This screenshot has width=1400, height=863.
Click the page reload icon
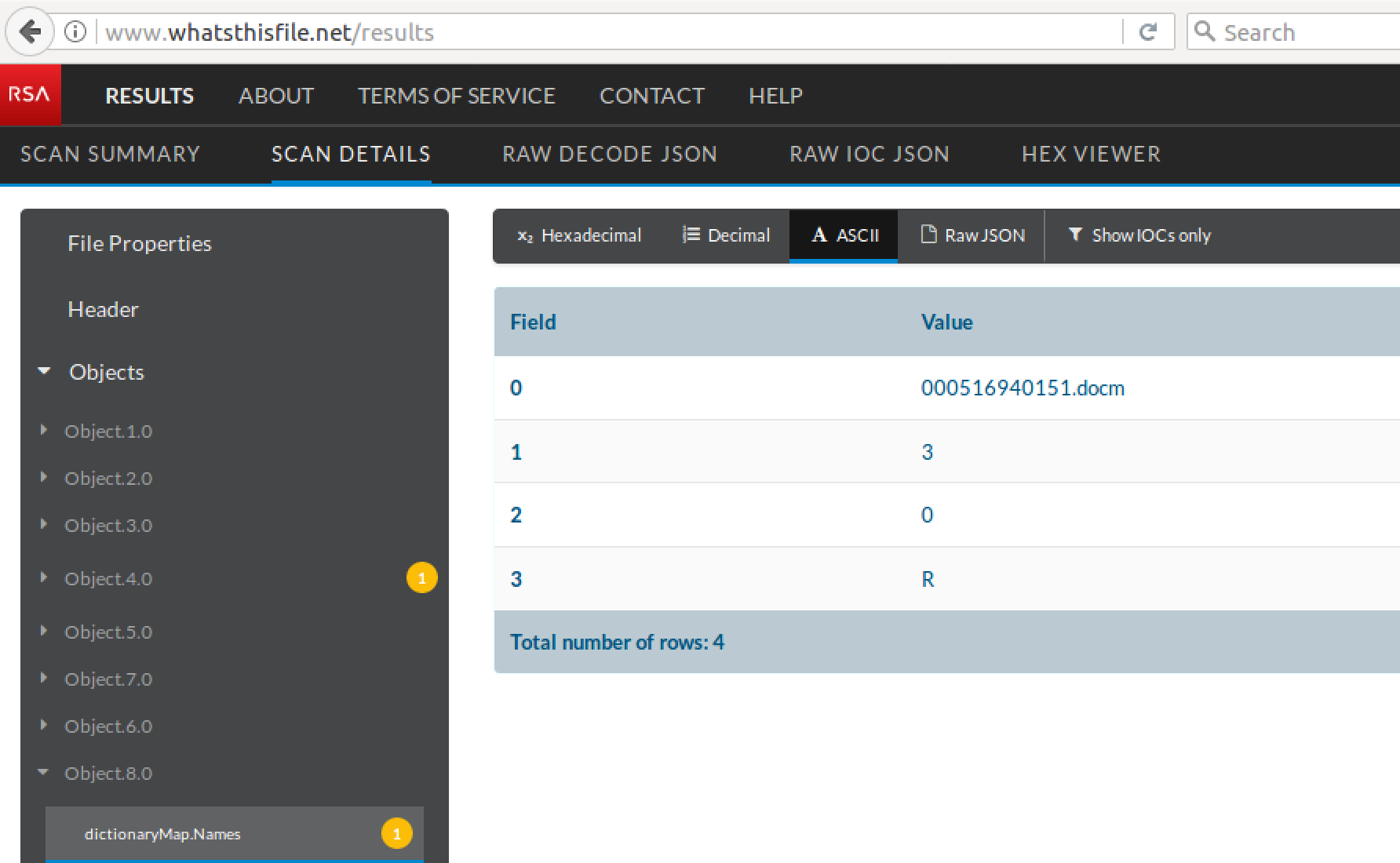(x=1147, y=32)
